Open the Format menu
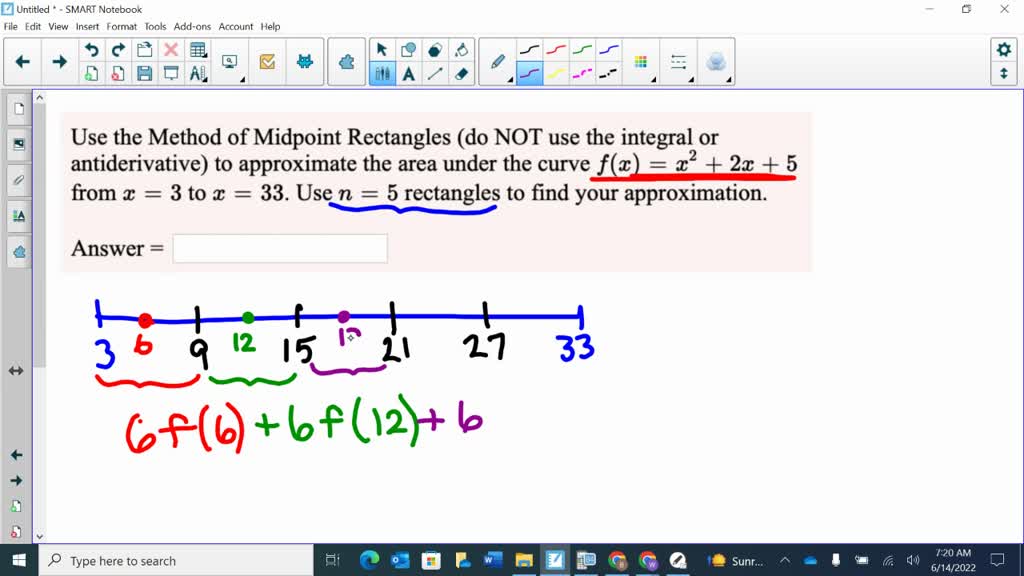 tap(121, 26)
